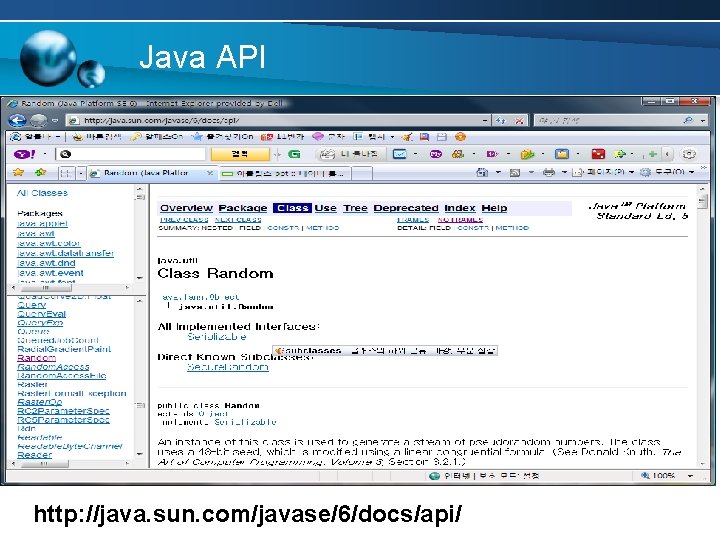The width and height of the screenshot is (720, 540).
Task: Click the NO FRAMES link
Action: (x=460, y=220)
